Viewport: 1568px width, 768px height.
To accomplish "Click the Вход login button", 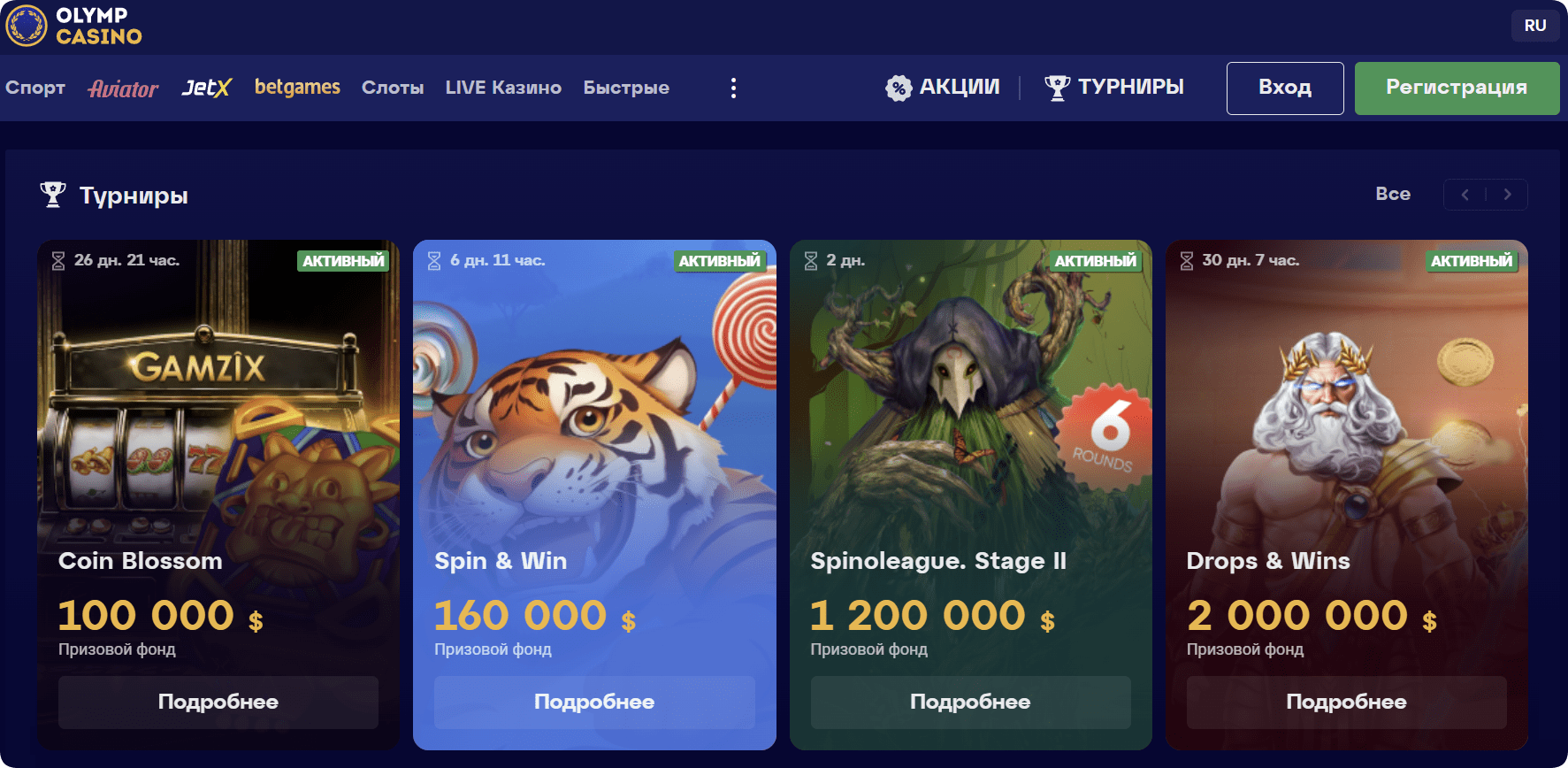I will point(1285,88).
